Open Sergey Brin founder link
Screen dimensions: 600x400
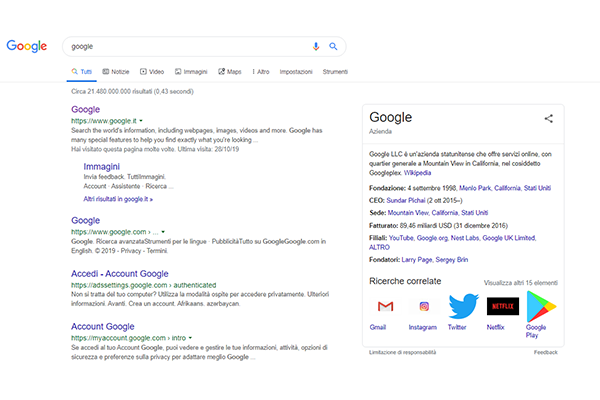(x=452, y=260)
